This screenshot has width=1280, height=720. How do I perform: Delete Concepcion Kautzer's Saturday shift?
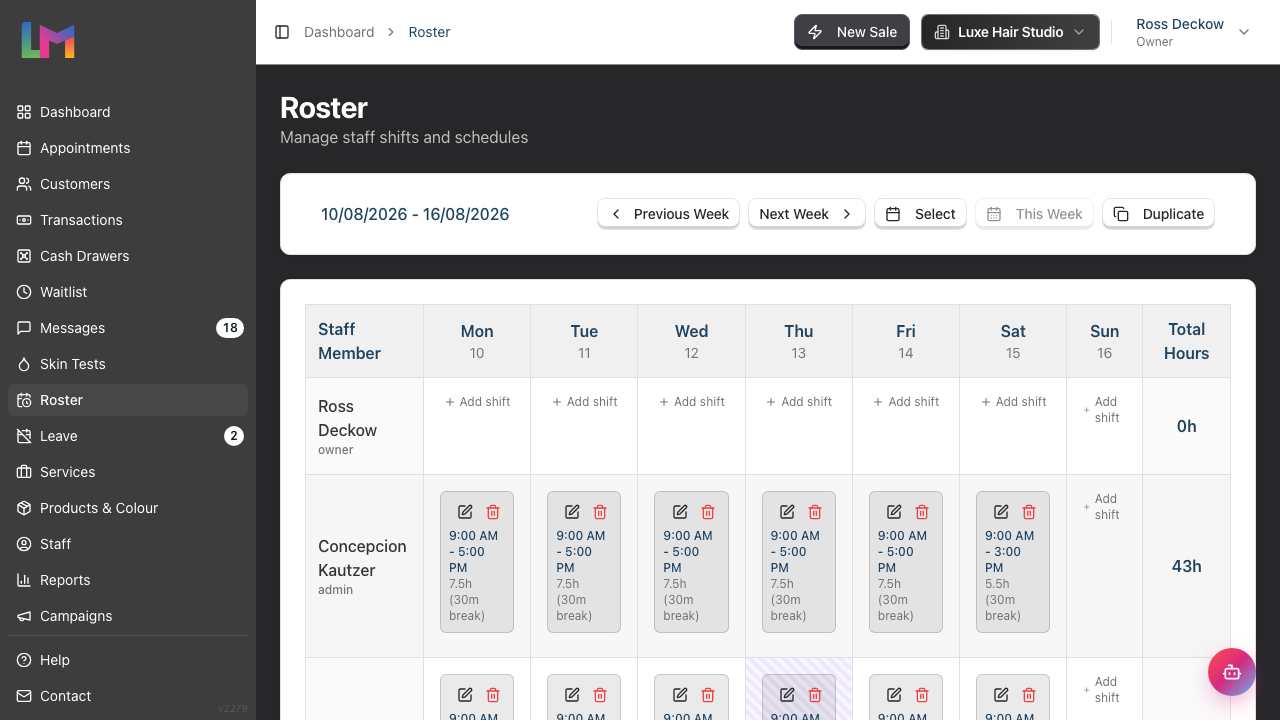tap(1029, 512)
